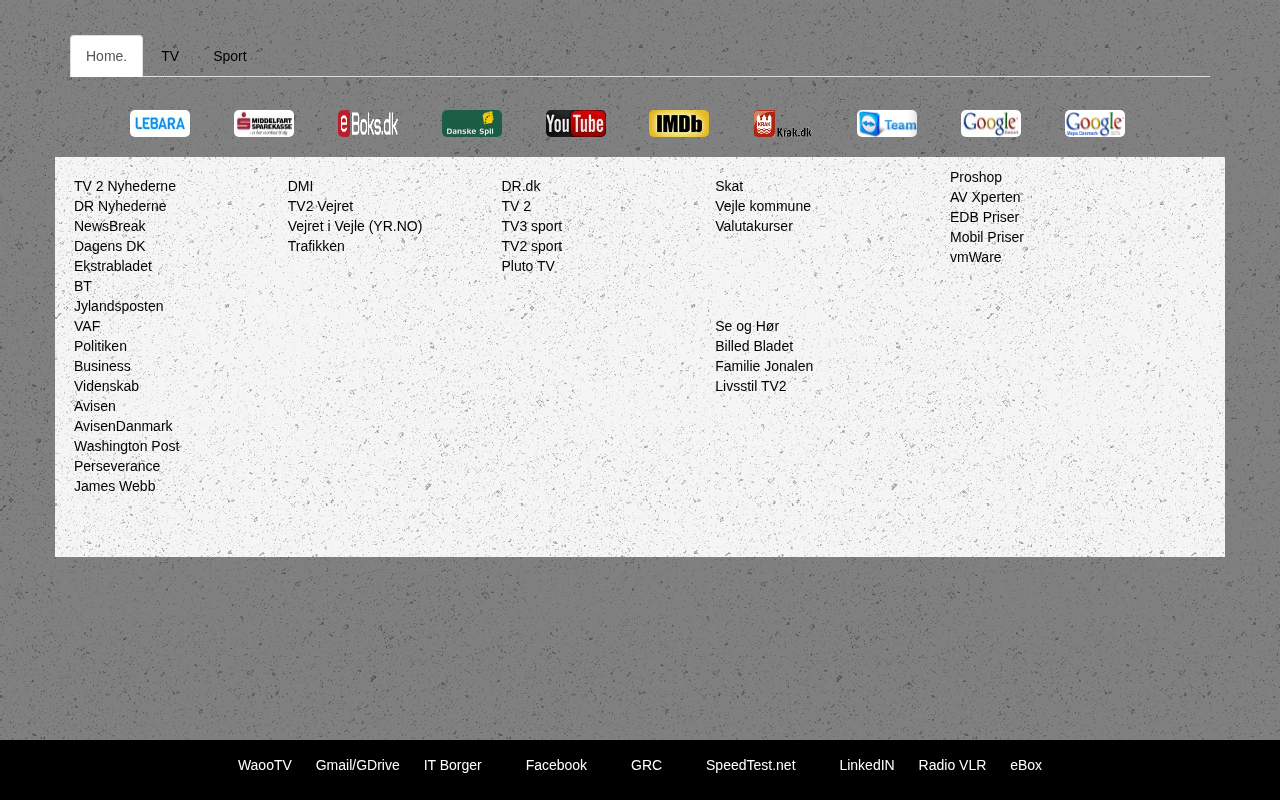Open the Billed Bladet link
This screenshot has width=1280, height=800.
754,346
